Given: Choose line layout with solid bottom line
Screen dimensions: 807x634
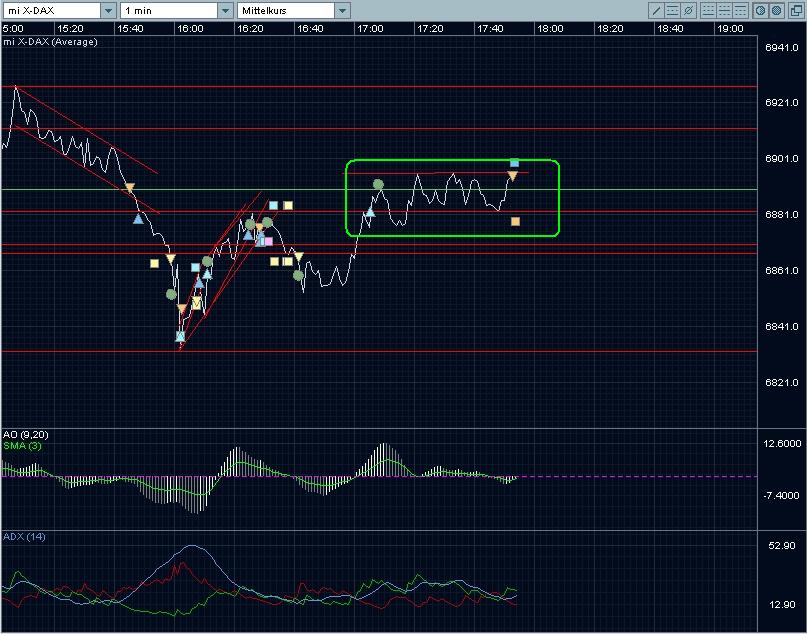Looking at the screenshot, I should pos(708,10).
